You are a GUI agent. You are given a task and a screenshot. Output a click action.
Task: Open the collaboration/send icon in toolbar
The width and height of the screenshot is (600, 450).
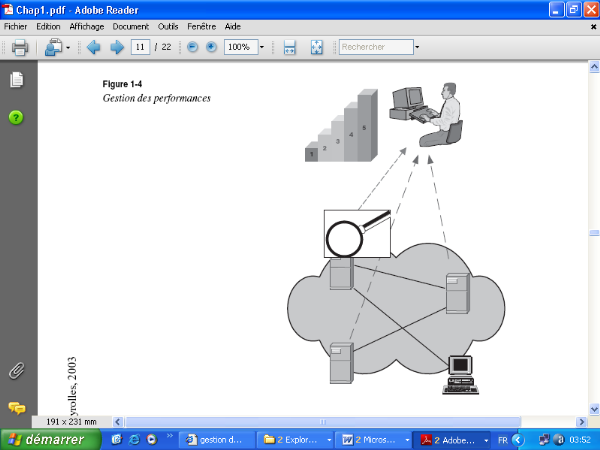pyautogui.click(x=54, y=47)
